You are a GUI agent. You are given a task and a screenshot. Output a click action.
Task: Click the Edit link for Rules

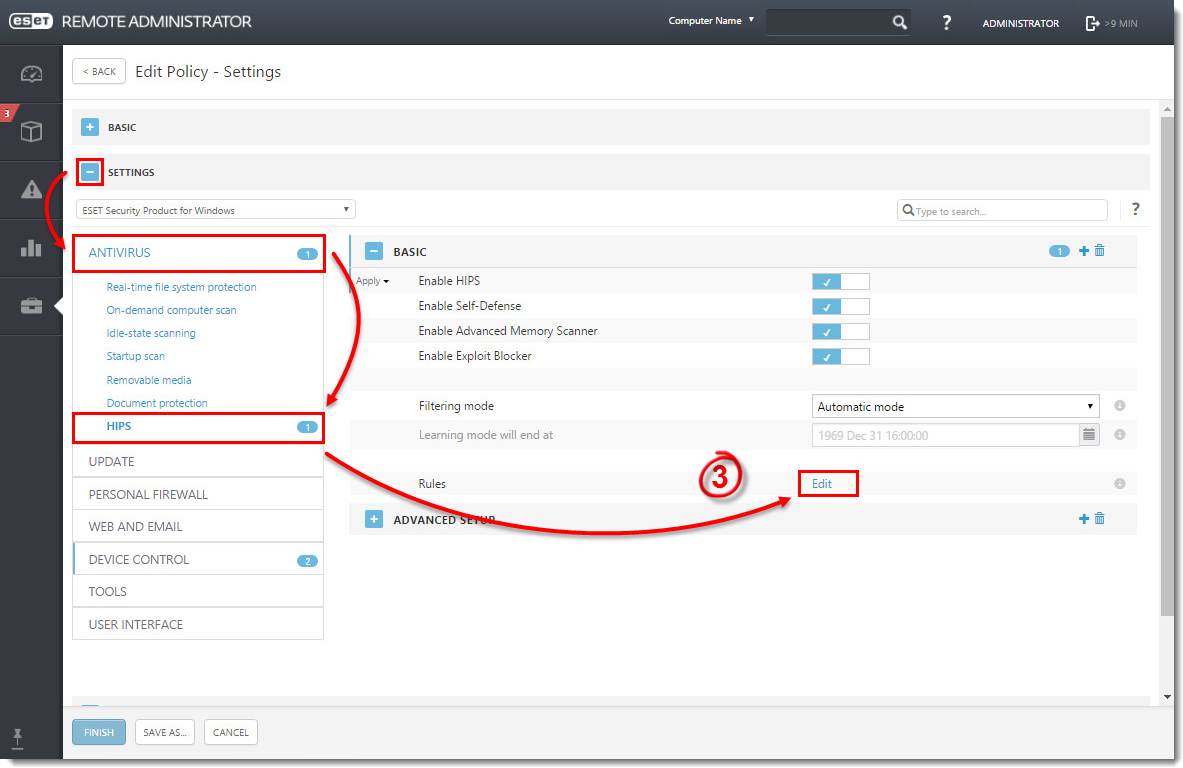[822, 484]
